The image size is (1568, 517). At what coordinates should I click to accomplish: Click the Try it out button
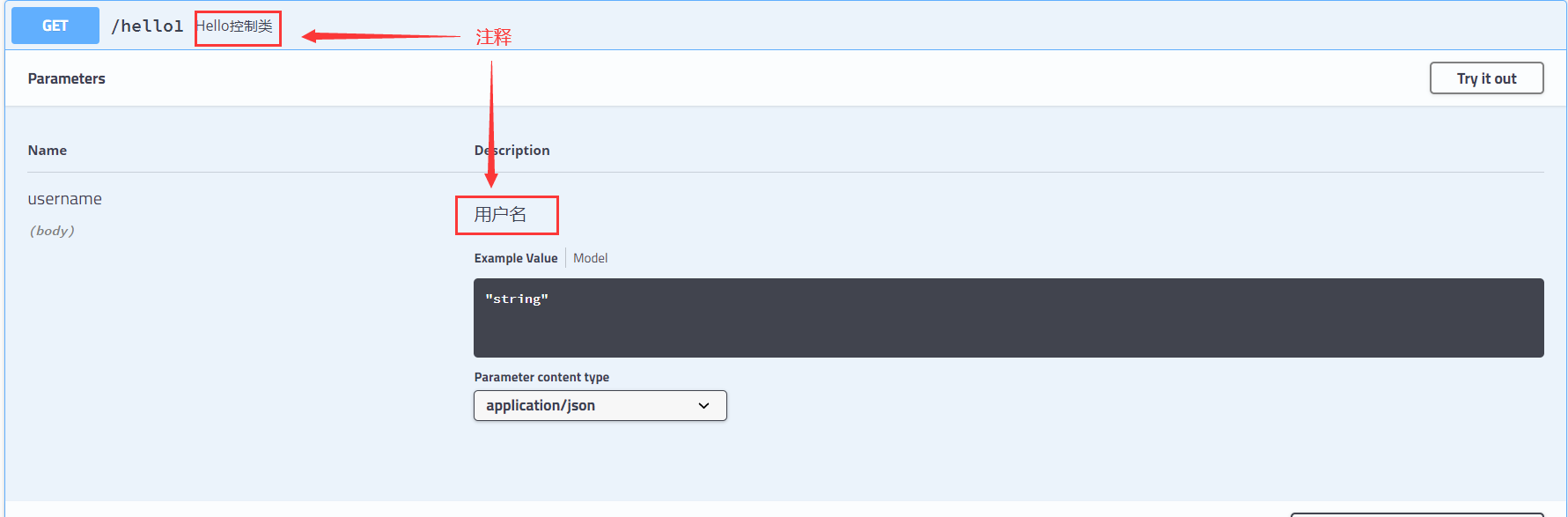[x=1486, y=78]
